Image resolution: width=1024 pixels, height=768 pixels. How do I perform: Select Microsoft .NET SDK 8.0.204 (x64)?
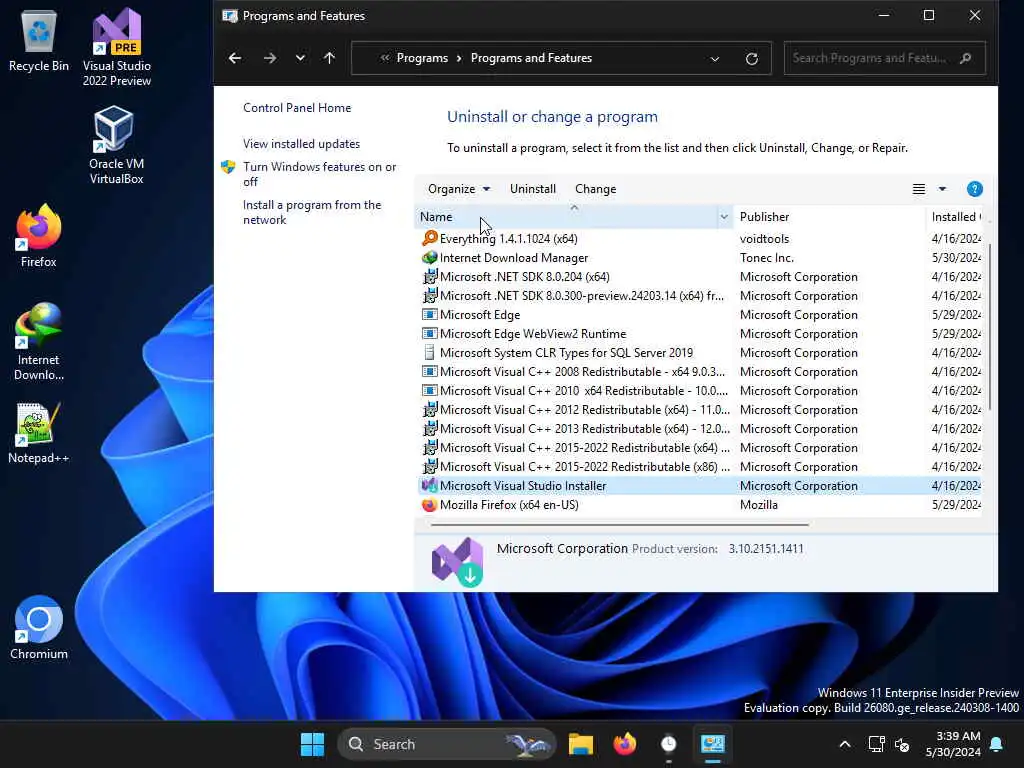(x=700, y=277)
